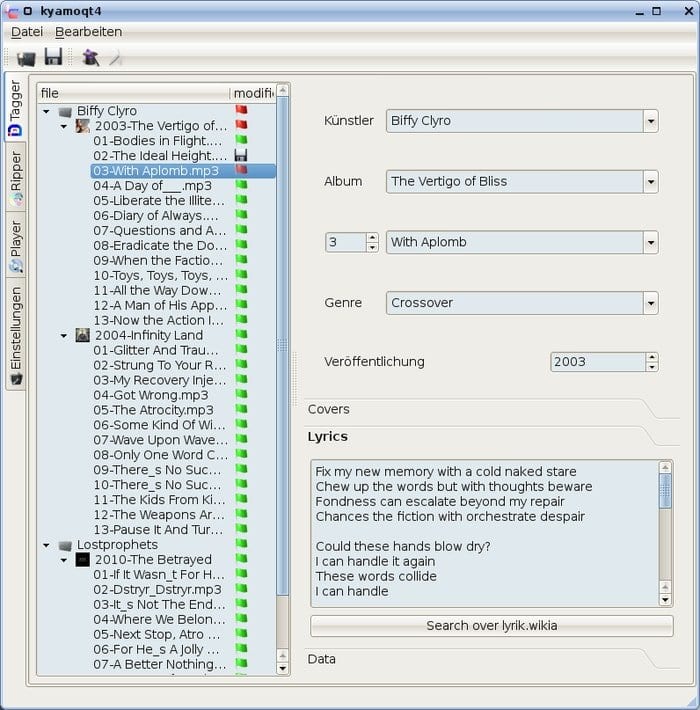
Task: Click the file tree vertical scrollbar thumb
Action: click(x=283, y=346)
